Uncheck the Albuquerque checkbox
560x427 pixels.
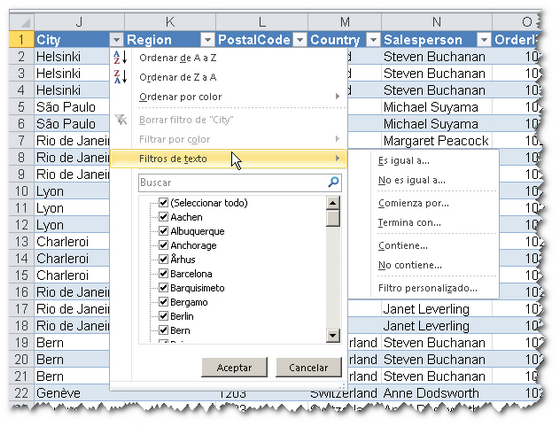pyautogui.click(x=163, y=231)
